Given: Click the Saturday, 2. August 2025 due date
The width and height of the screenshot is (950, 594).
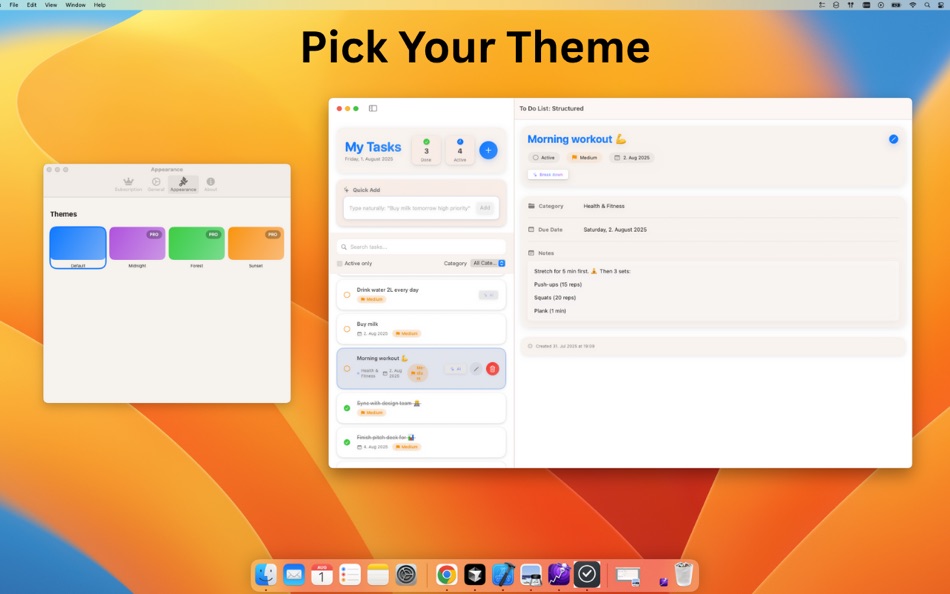Looking at the screenshot, I should point(614,230).
